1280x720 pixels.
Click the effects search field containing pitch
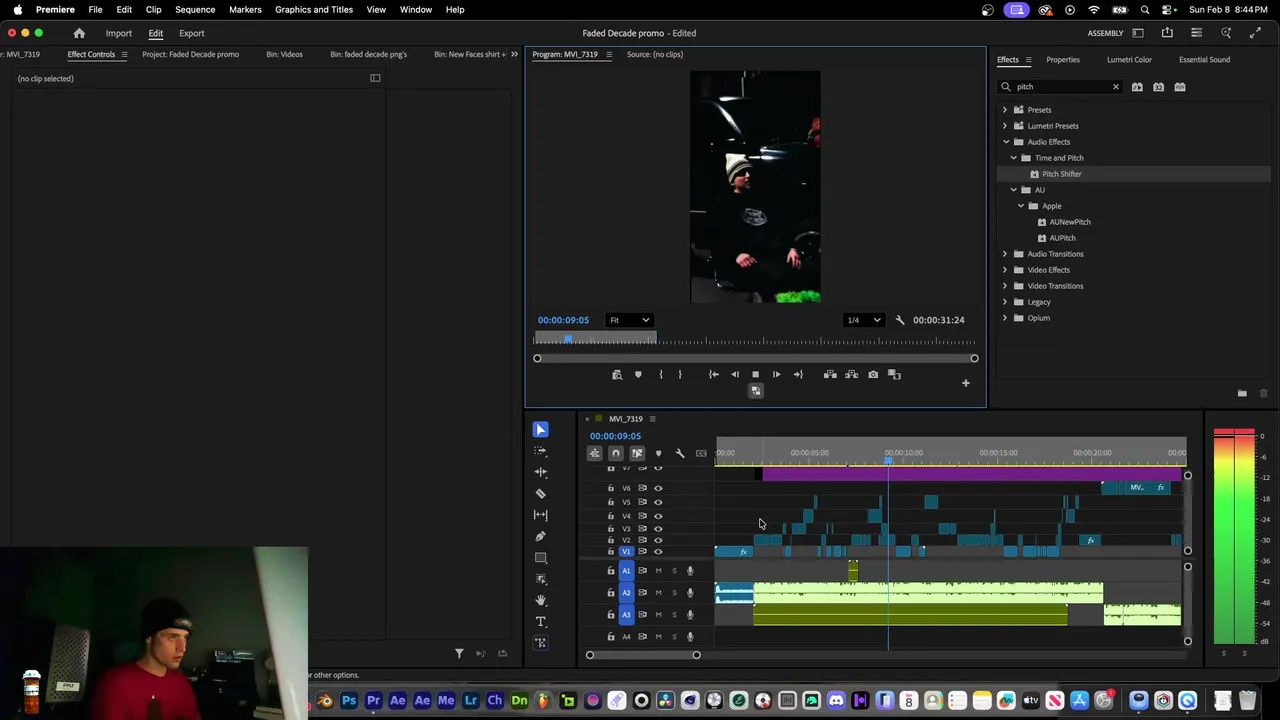[1060, 87]
